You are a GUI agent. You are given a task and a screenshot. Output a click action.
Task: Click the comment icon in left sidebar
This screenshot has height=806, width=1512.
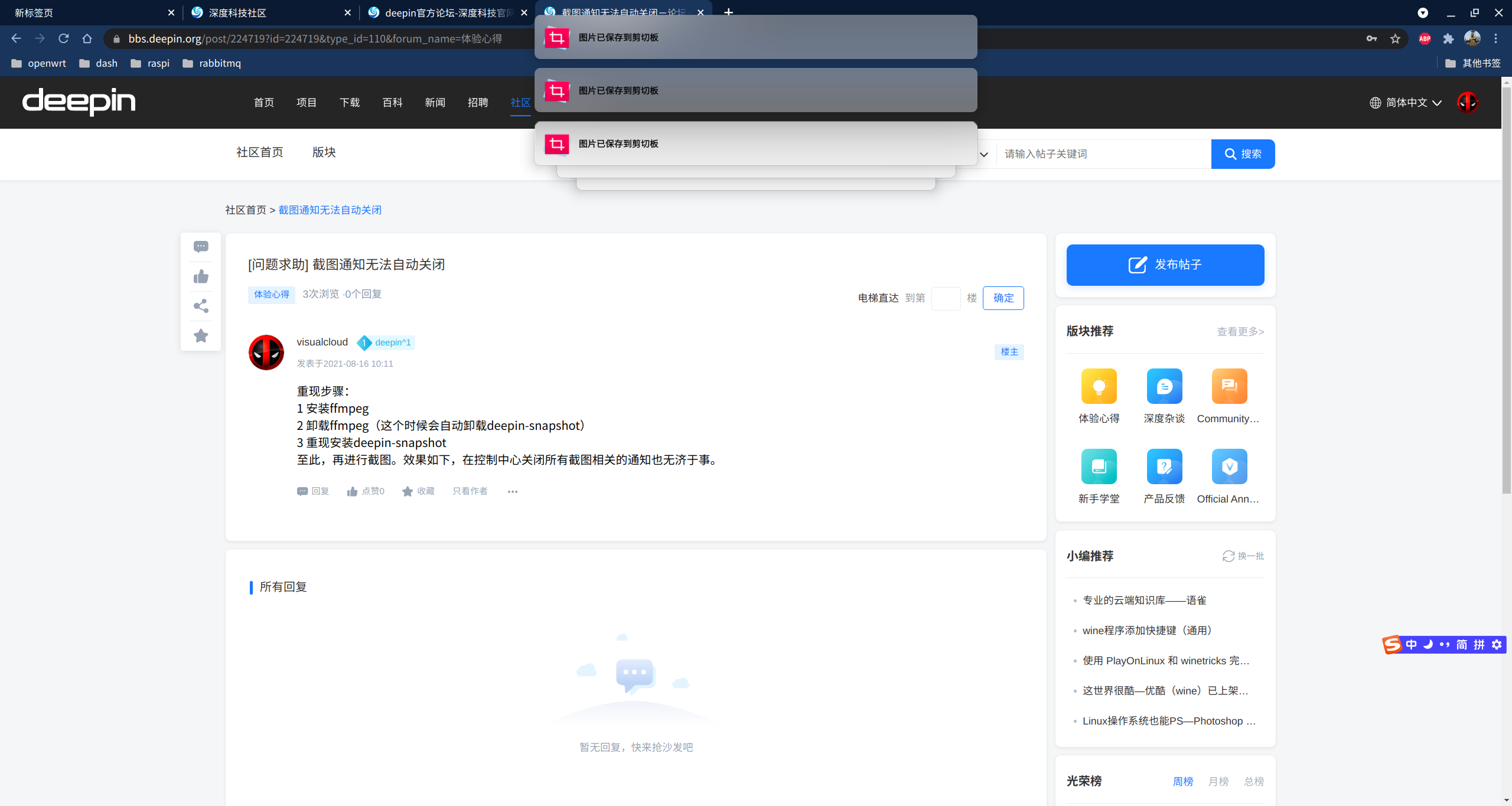[201, 247]
